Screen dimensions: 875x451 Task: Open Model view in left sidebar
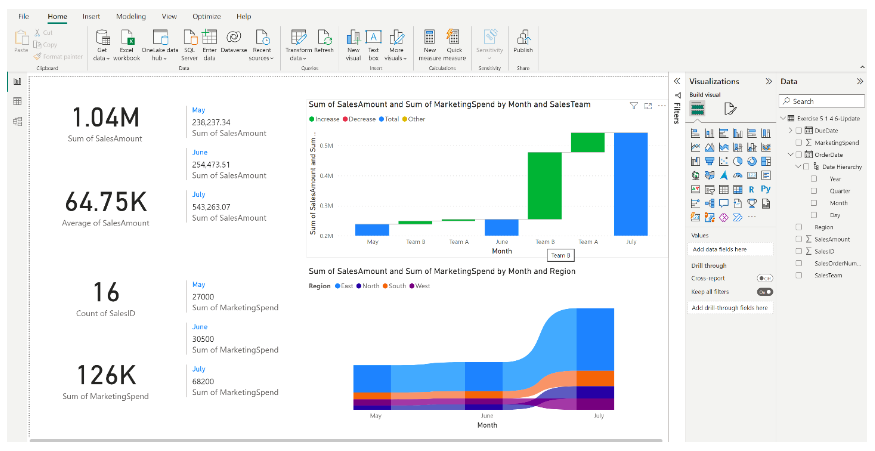tap(17, 121)
